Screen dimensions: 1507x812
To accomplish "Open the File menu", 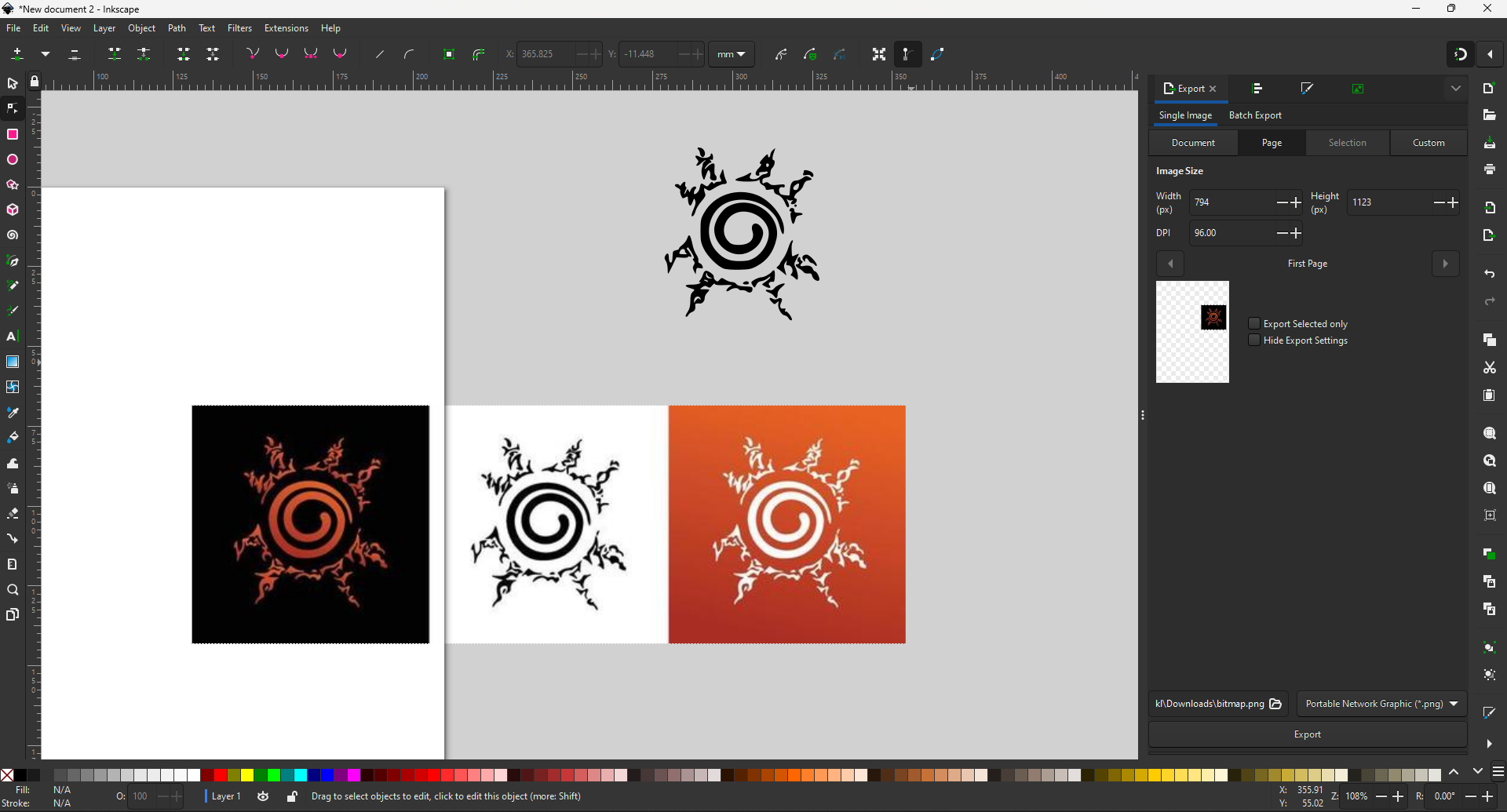I will pyautogui.click(x=13, y=28).
